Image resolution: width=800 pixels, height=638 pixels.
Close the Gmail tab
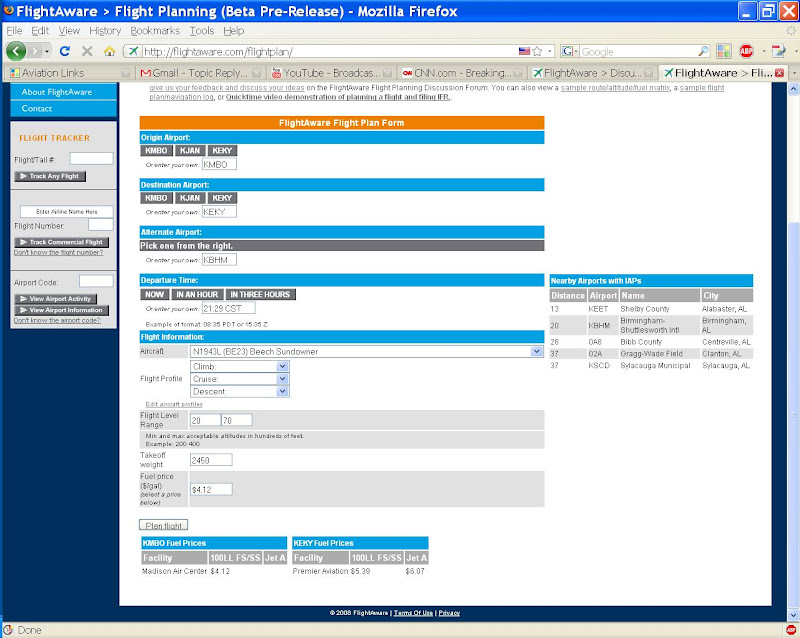coord(257,73)
